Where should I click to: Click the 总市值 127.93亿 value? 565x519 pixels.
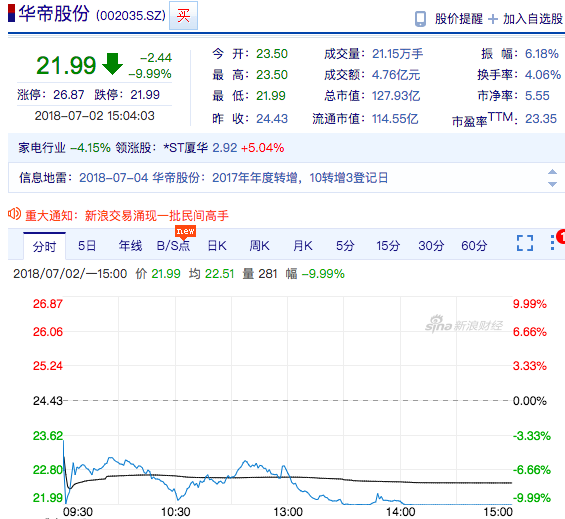pyautogui.click(x=396, y=96)
